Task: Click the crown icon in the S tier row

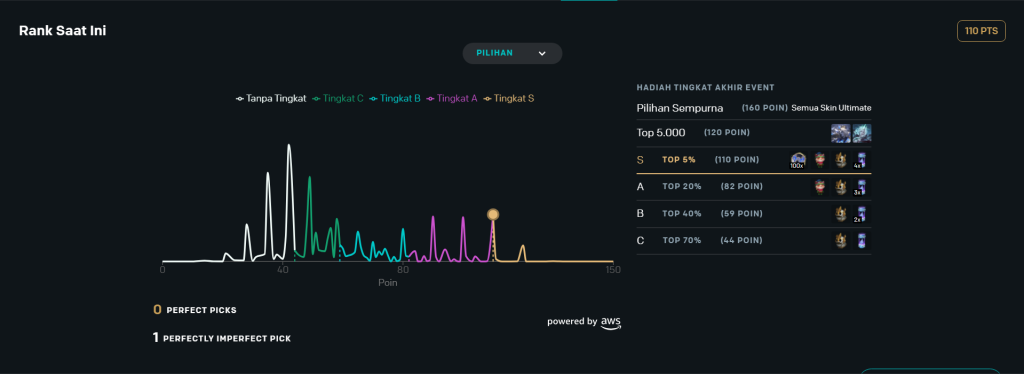Action: pyautogui.click(x=841, y=160)
